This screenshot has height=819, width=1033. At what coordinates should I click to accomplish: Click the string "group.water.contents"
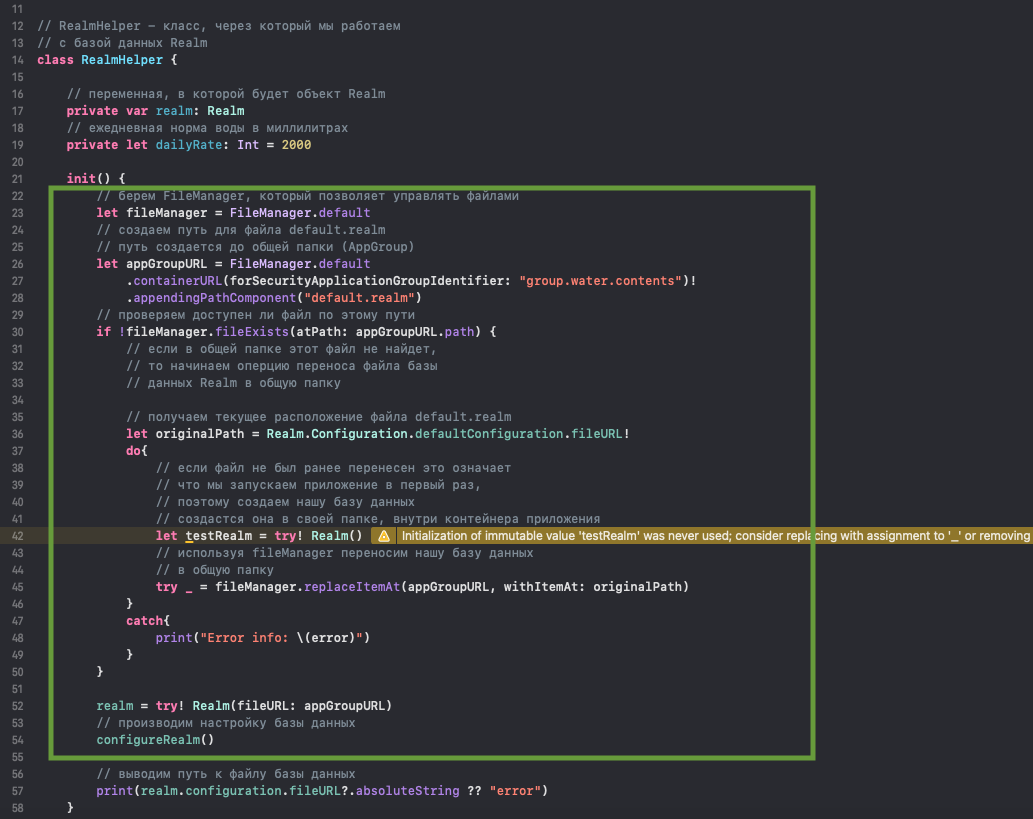(x=600, y=281)
